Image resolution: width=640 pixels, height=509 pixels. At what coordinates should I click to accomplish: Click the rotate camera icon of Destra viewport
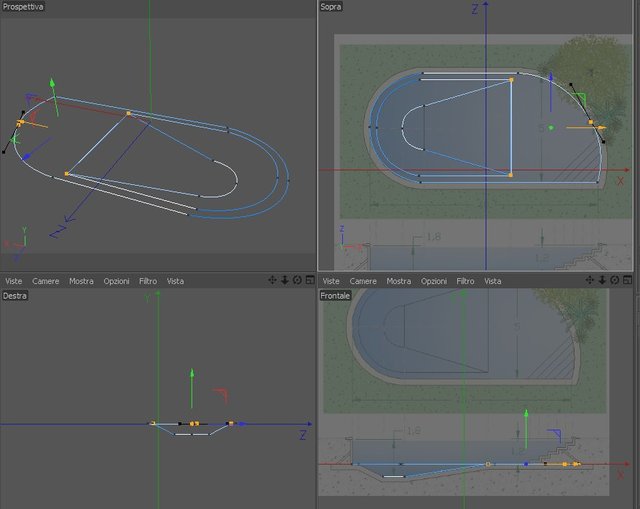coord(298,280)
